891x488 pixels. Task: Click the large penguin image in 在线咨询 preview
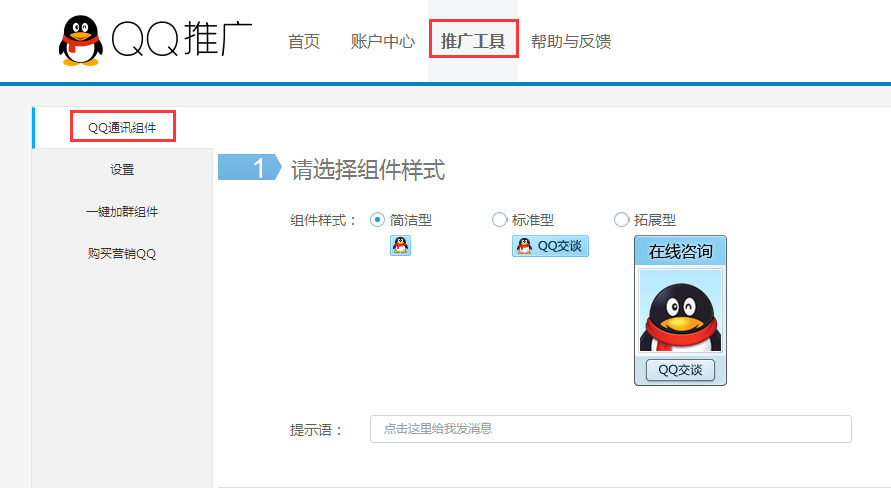pyautogui.click(x=680, y=311)
